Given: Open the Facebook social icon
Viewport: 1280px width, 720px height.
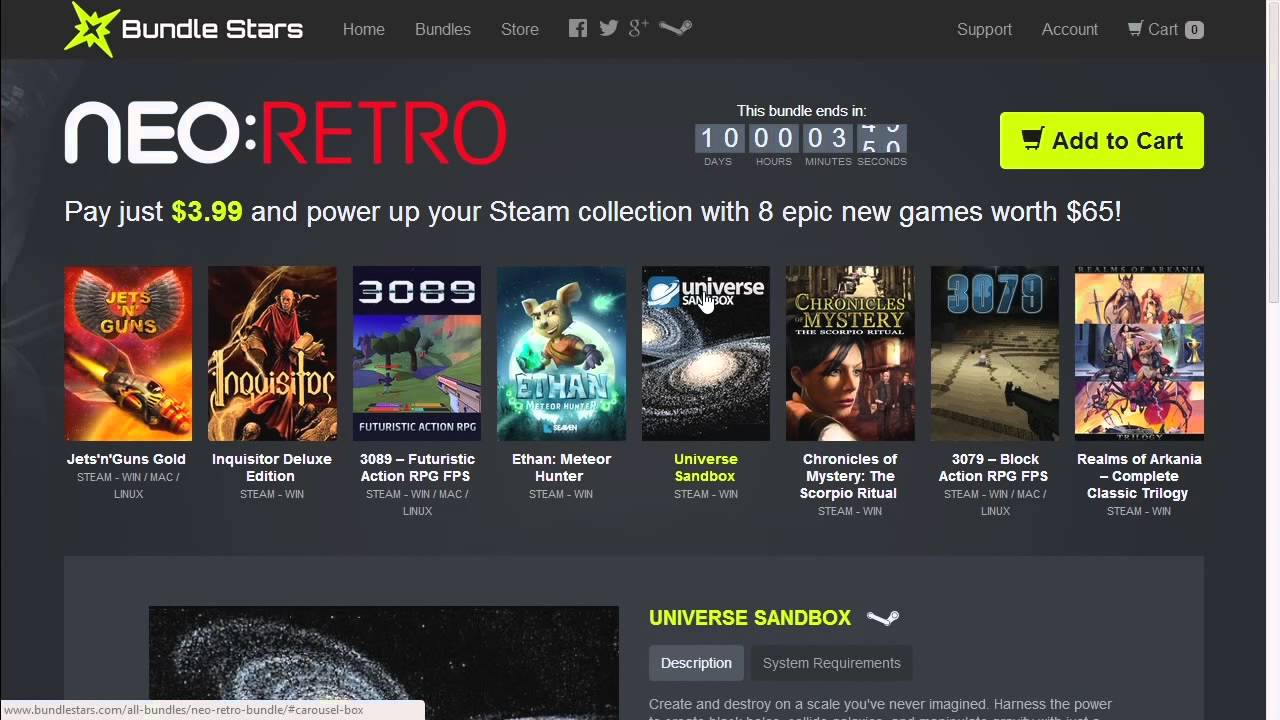Looking at the screenshot, I should (x=578, y=28).
